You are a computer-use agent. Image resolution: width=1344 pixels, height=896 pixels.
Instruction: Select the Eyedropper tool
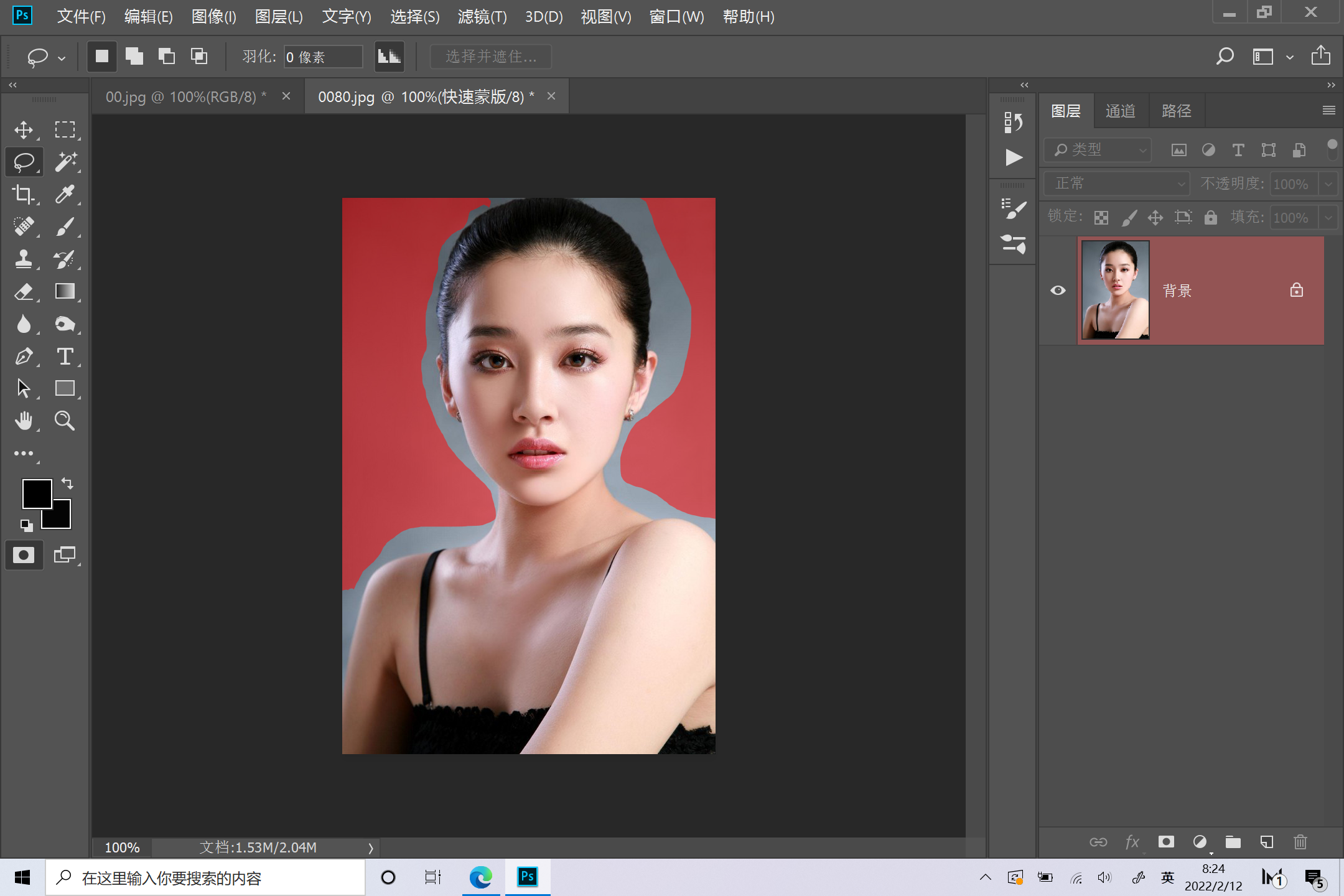pyautogui.click(x=65, y=195)
